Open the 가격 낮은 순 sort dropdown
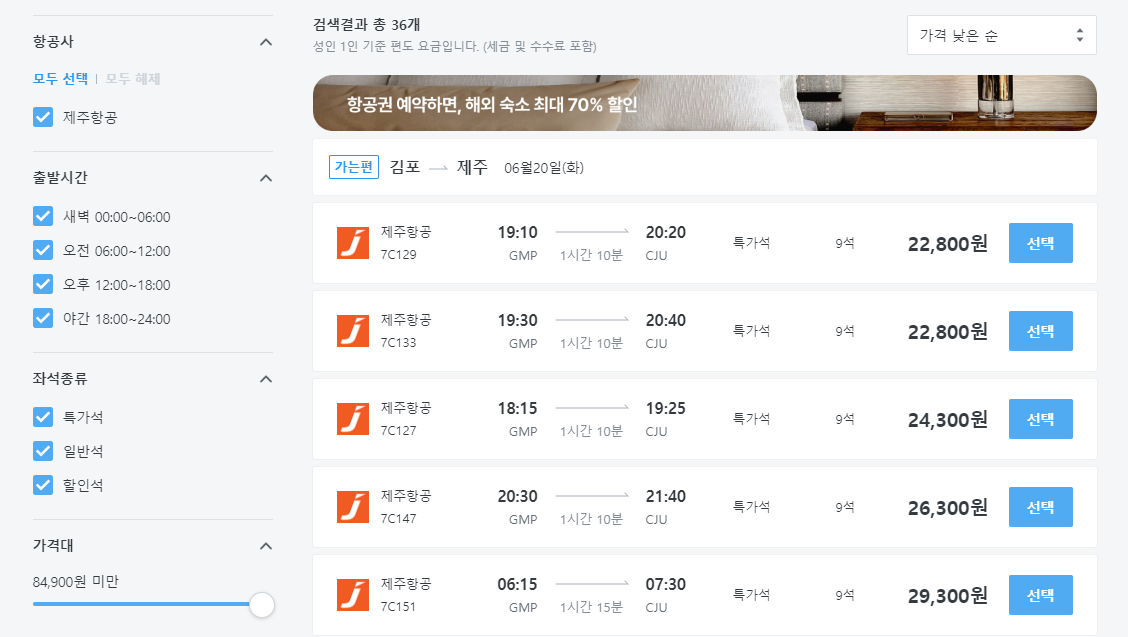 (1000, 34)
